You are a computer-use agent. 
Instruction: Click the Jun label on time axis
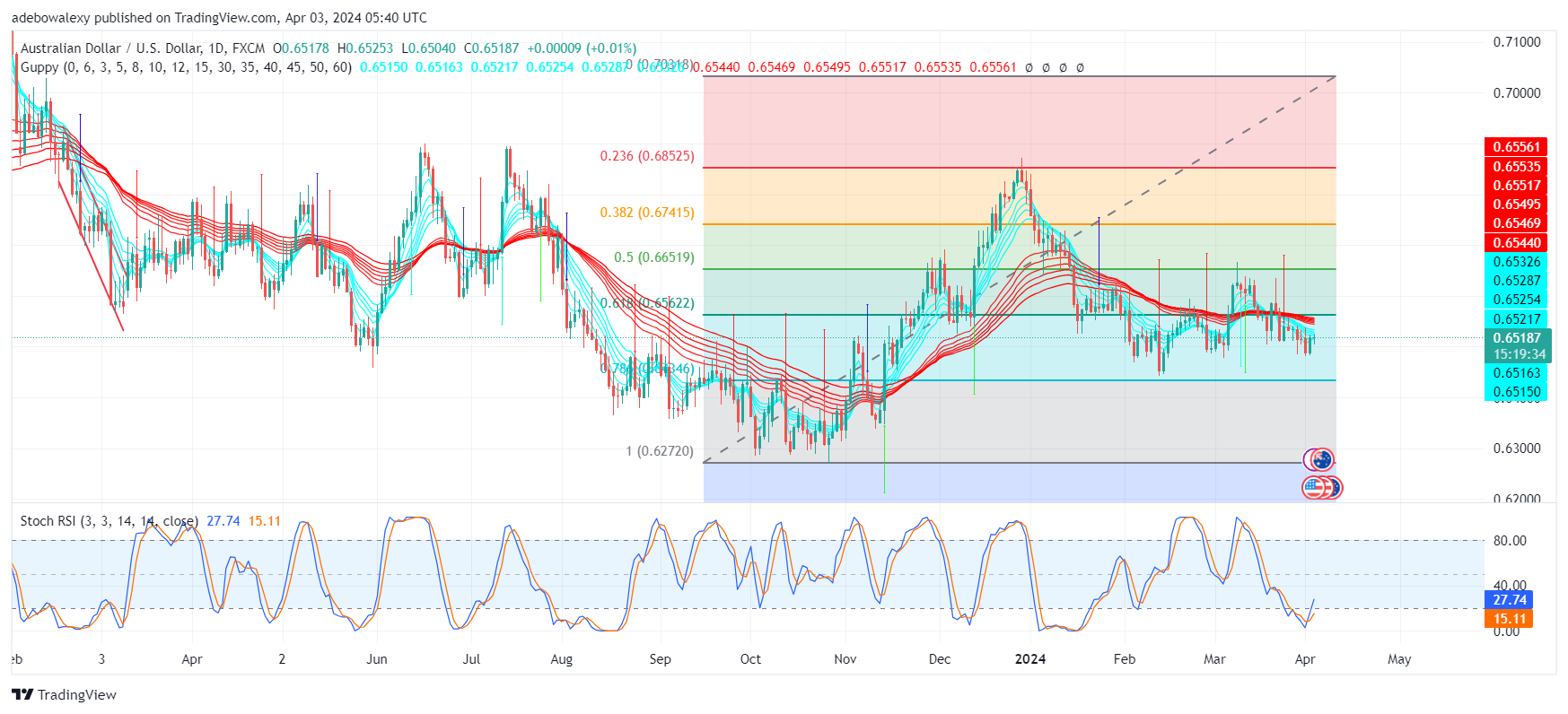click(377, 659)
